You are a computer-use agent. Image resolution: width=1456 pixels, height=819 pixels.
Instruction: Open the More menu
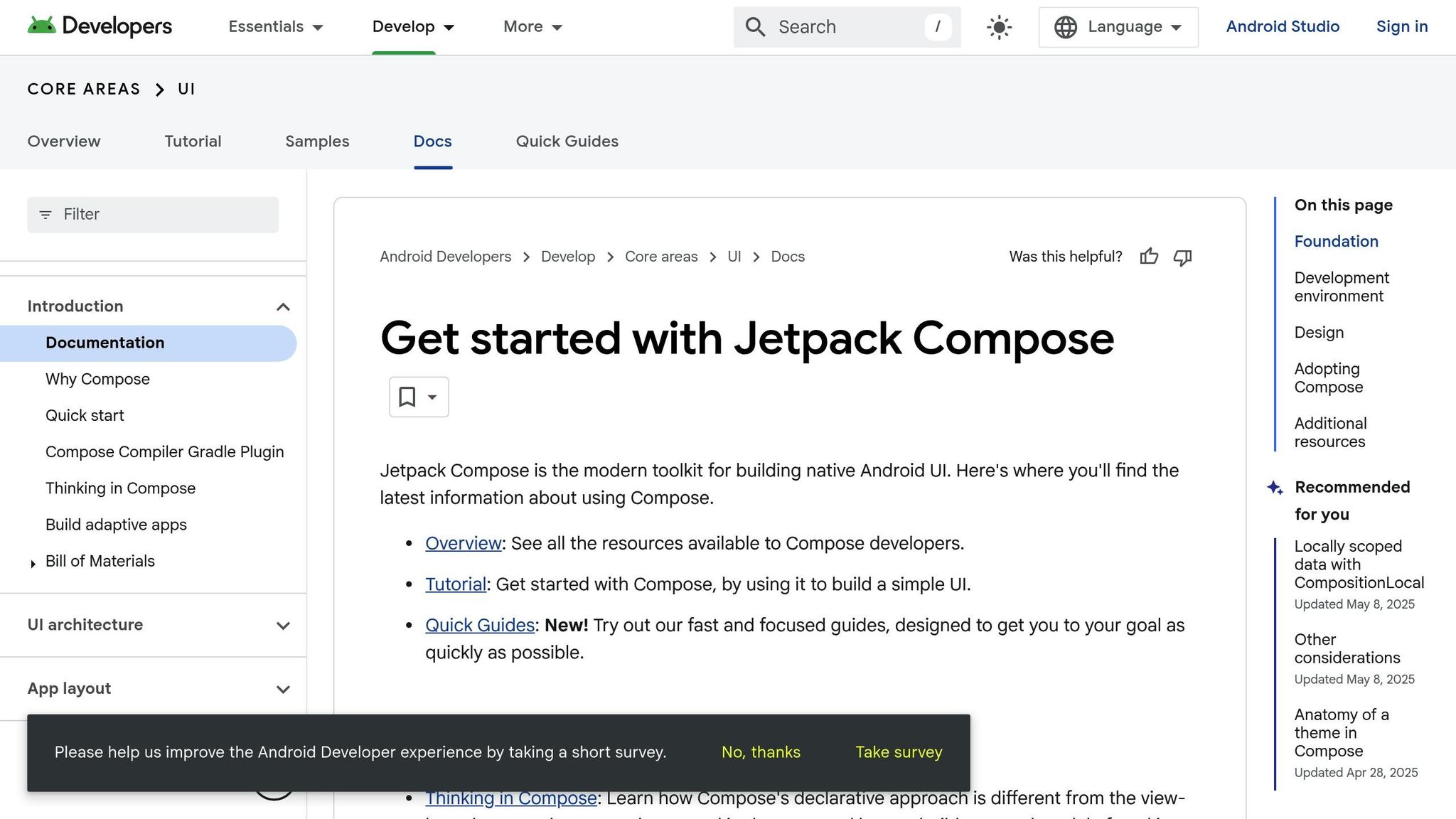click(532, 26)
